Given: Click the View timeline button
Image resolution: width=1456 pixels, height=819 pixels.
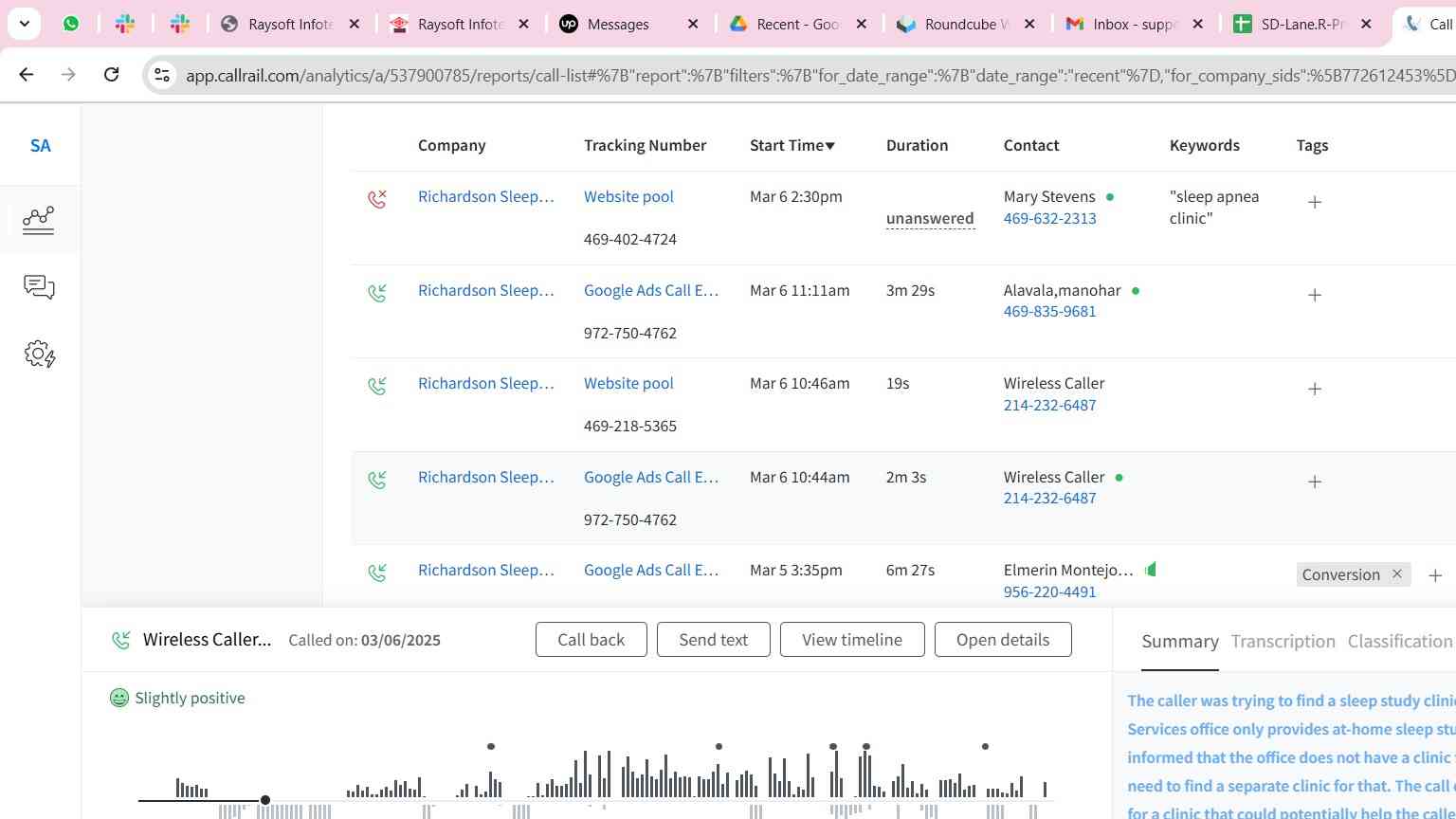Looking at the screenshot, I should point(852,640).
